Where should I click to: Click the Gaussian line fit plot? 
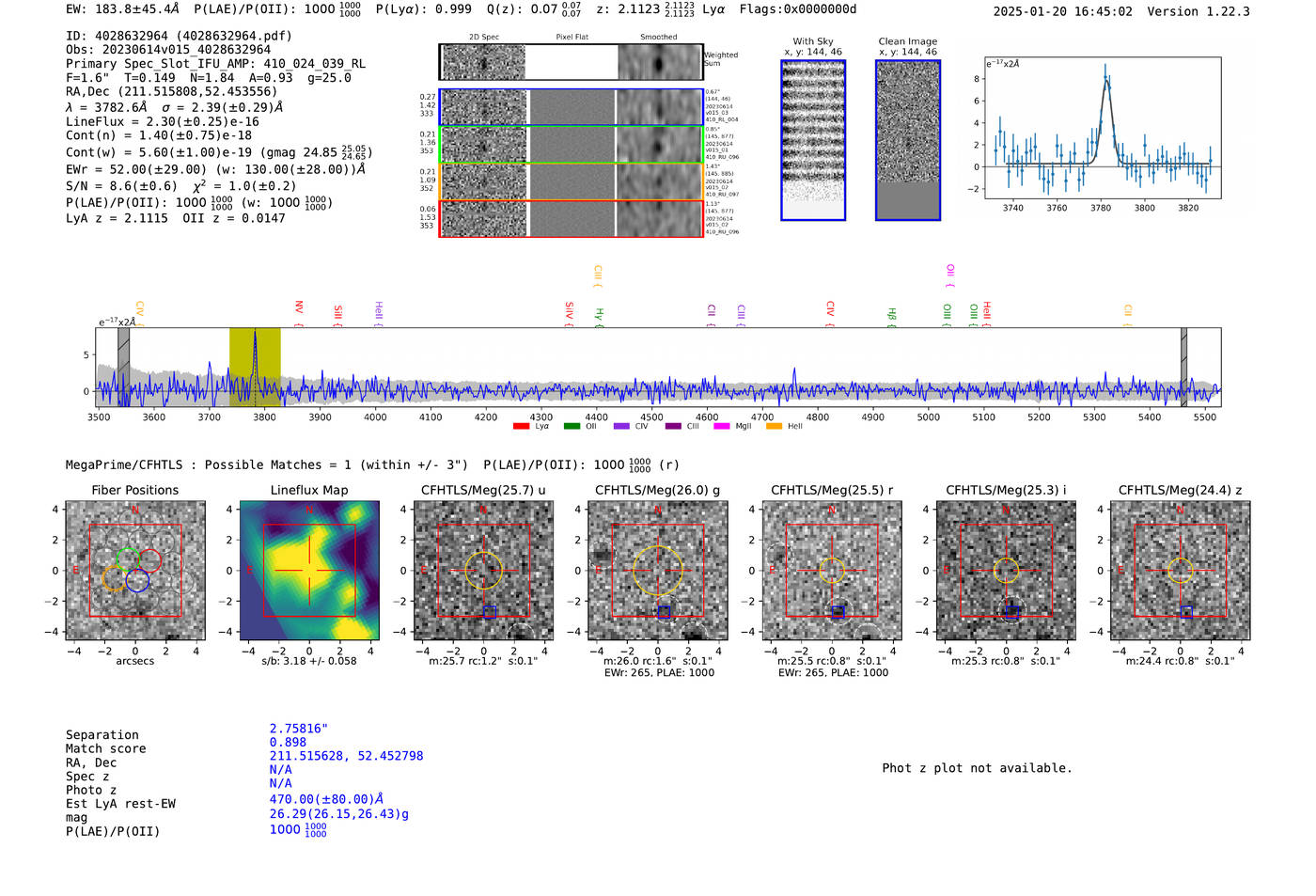click(1103, 128)
